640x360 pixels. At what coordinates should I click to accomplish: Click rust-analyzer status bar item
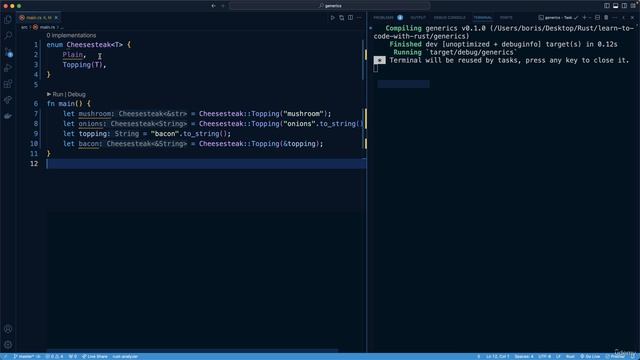coord(125,356)
